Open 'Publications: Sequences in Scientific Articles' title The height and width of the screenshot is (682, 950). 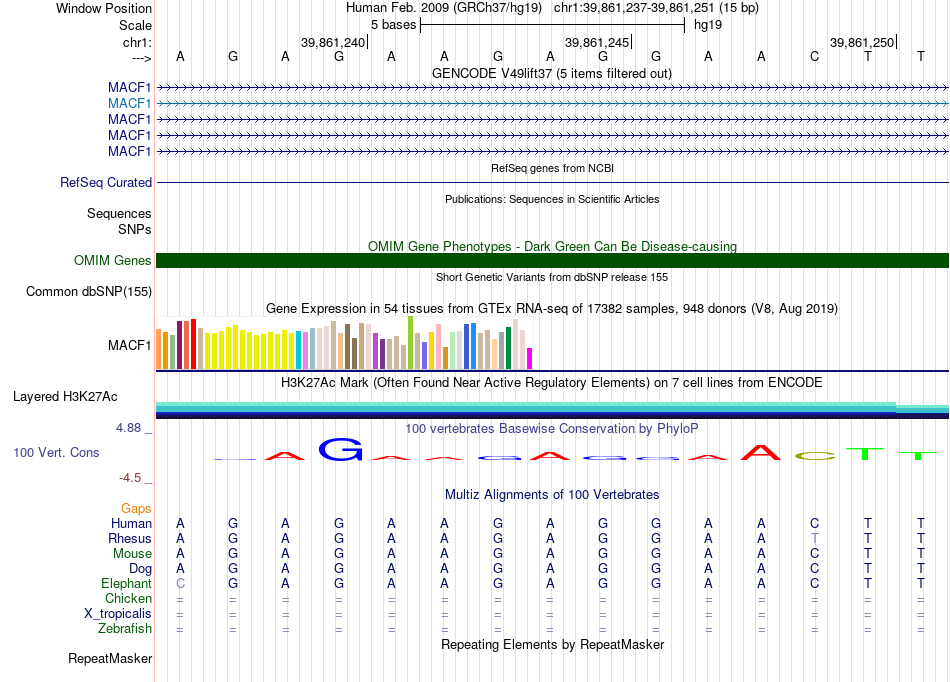pyautogui.click(x=552, y=199)
